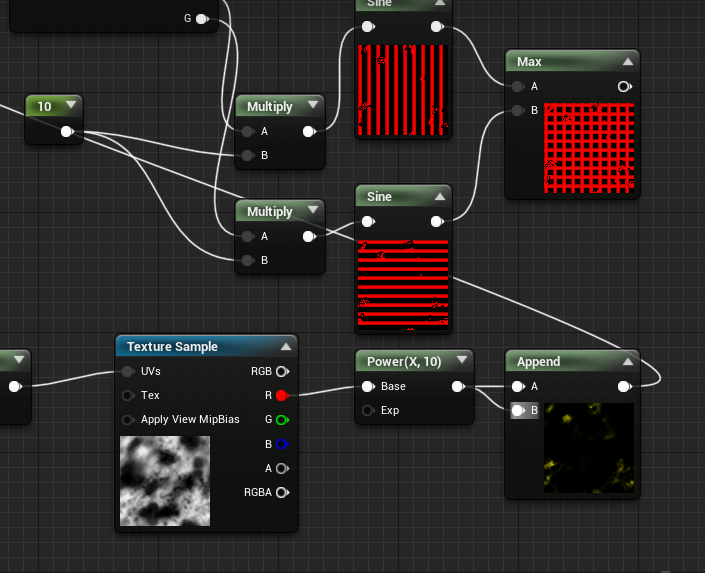The height and width of the screenshot is (573, 705).
Task: Expand the Power(X, 10) node arrow
Action: (x=462, y=360)
